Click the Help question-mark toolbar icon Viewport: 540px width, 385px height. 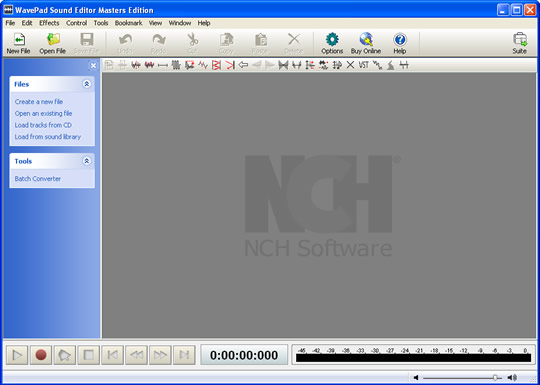tap(399, 39)
